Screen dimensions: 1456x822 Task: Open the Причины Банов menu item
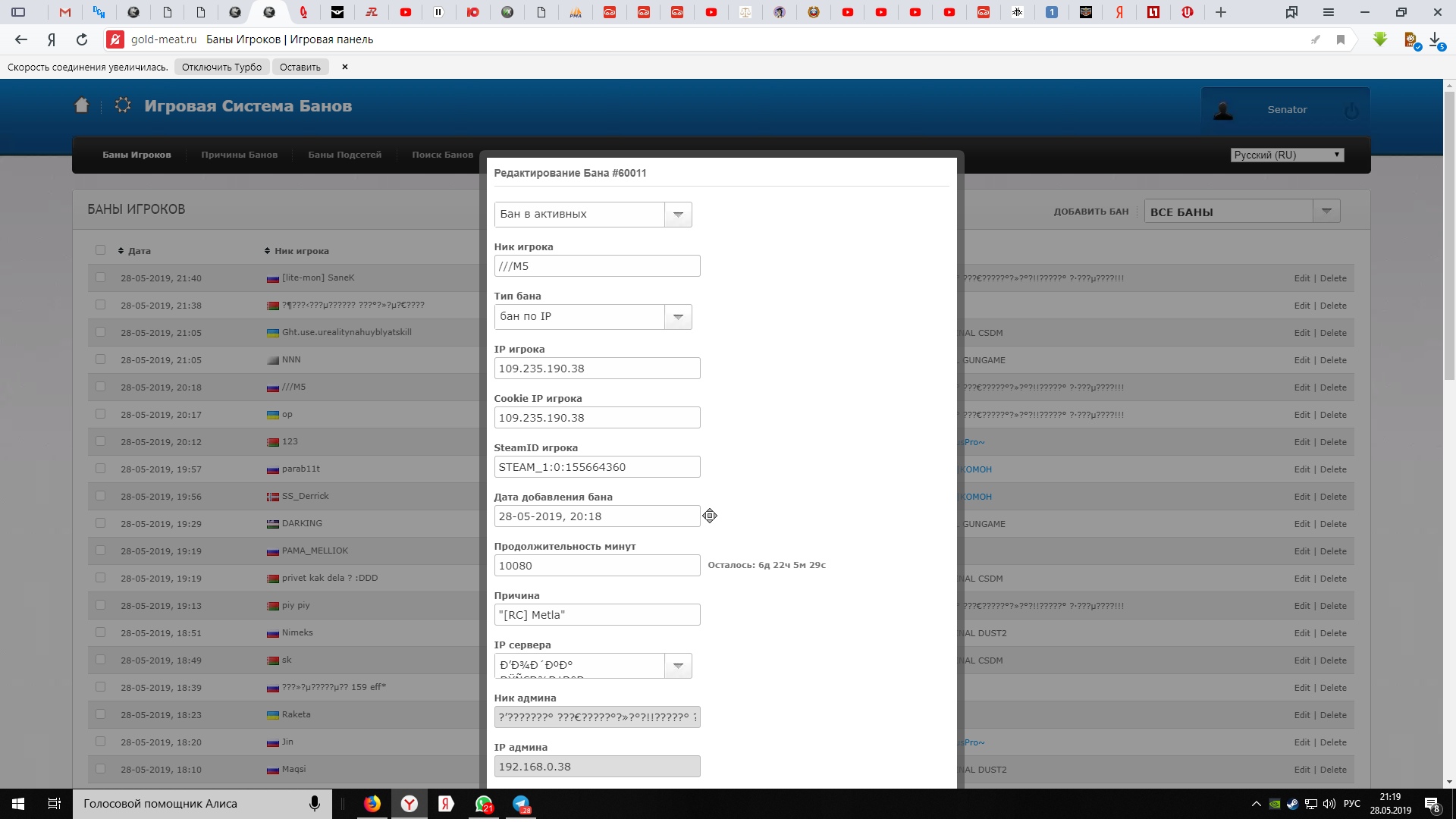[239, 155]
